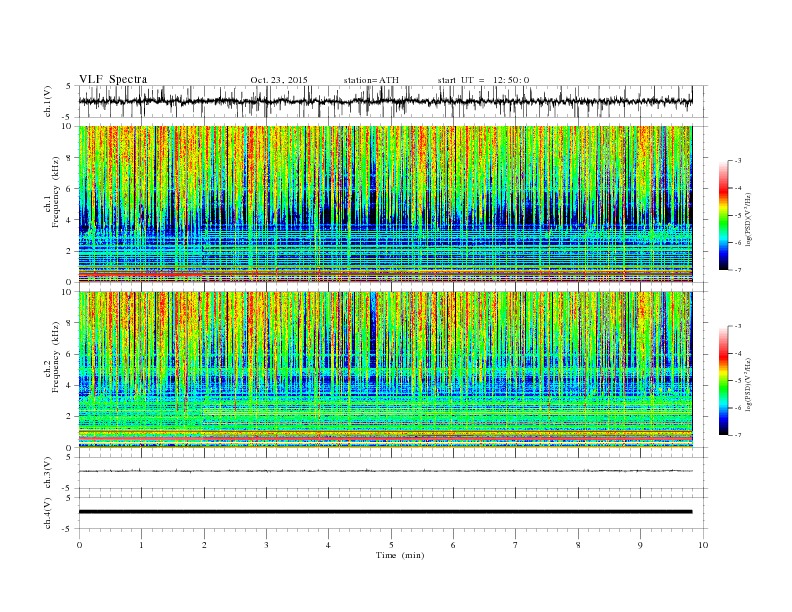Click the time axis tick label "7"
This screenshot has width=792, height=612.
(516, 545)
